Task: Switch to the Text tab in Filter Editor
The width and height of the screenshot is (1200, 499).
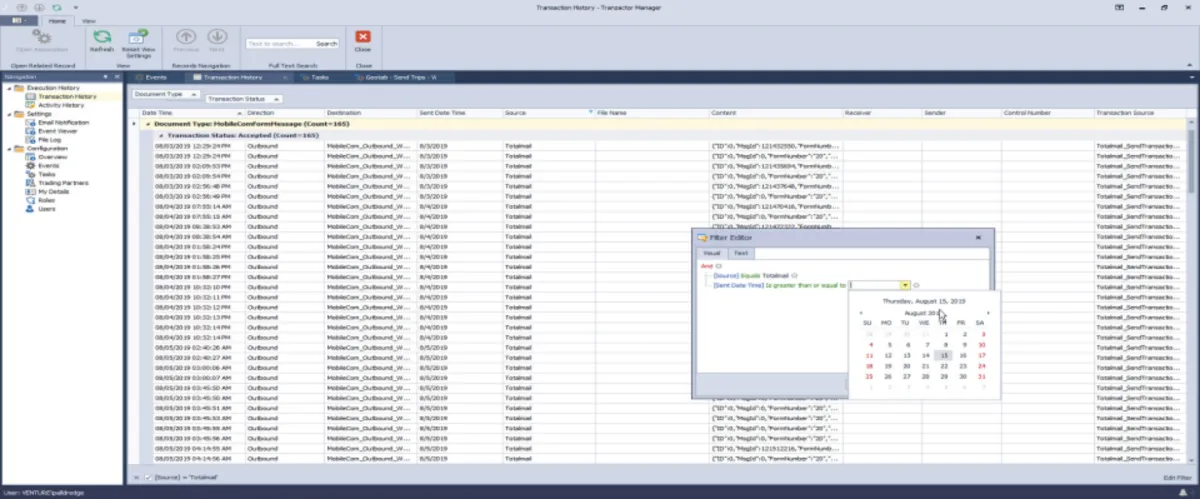Action: click(x=740, y=254)
